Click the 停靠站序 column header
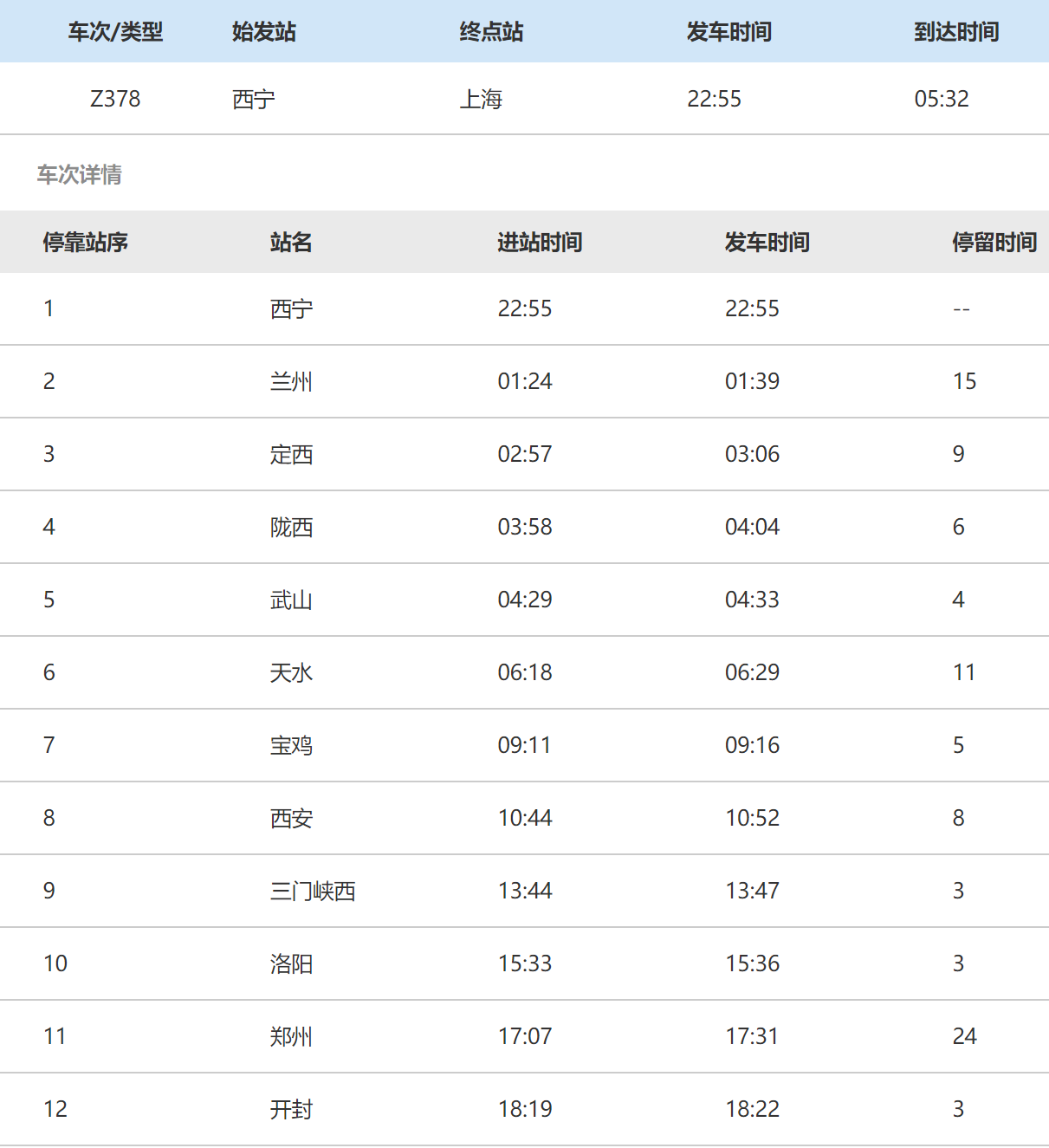The image size is (1049, 1148). 86,243
